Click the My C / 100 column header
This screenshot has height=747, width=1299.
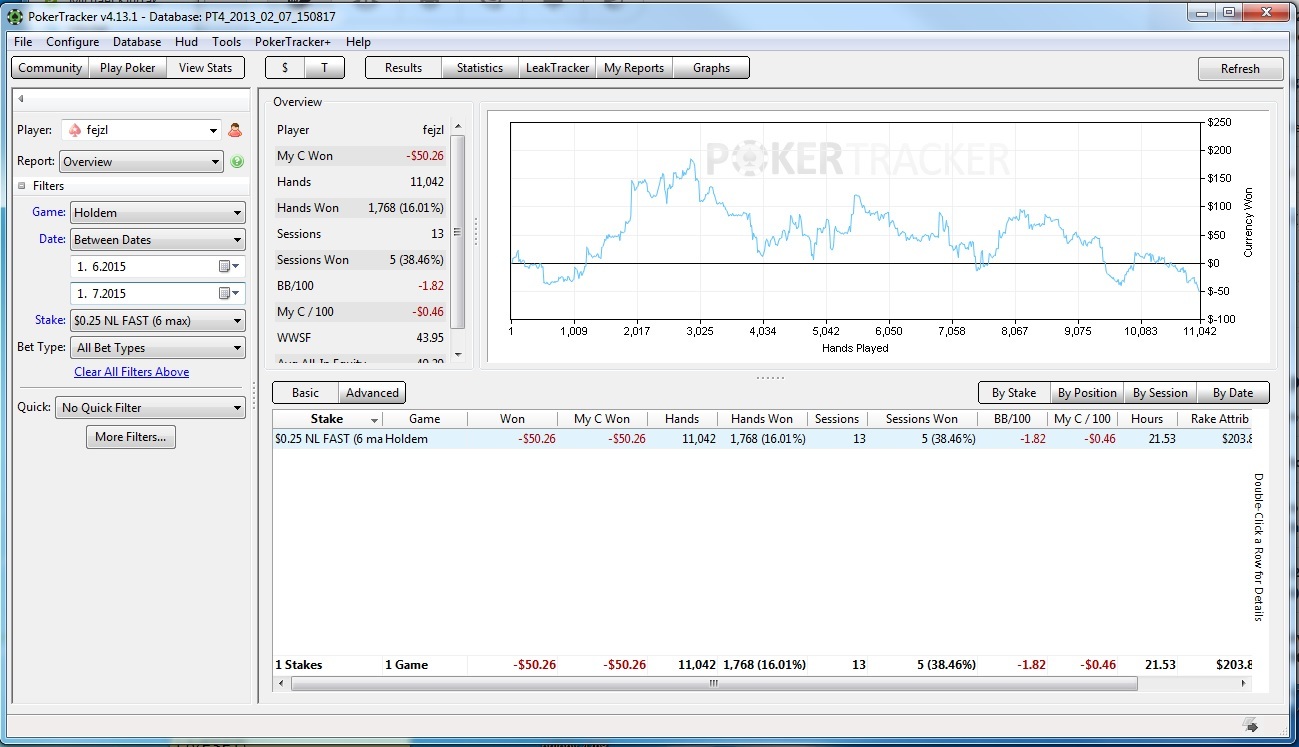tap(1082, 419)
